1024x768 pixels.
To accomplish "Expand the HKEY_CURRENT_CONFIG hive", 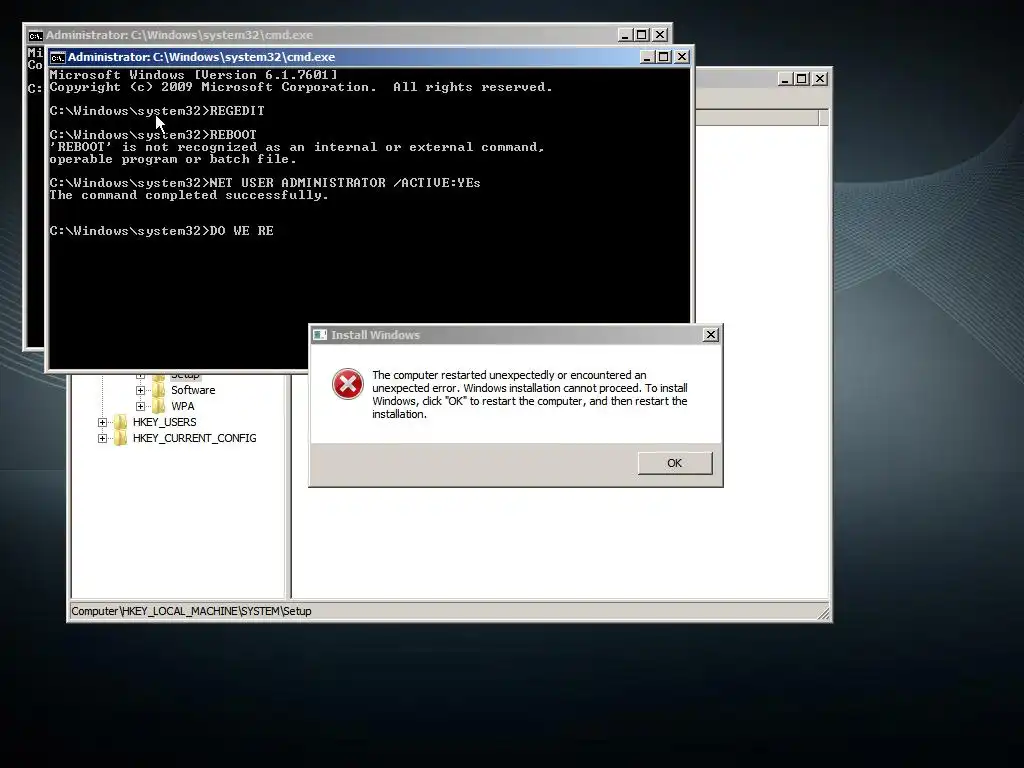I will (103, 438).
